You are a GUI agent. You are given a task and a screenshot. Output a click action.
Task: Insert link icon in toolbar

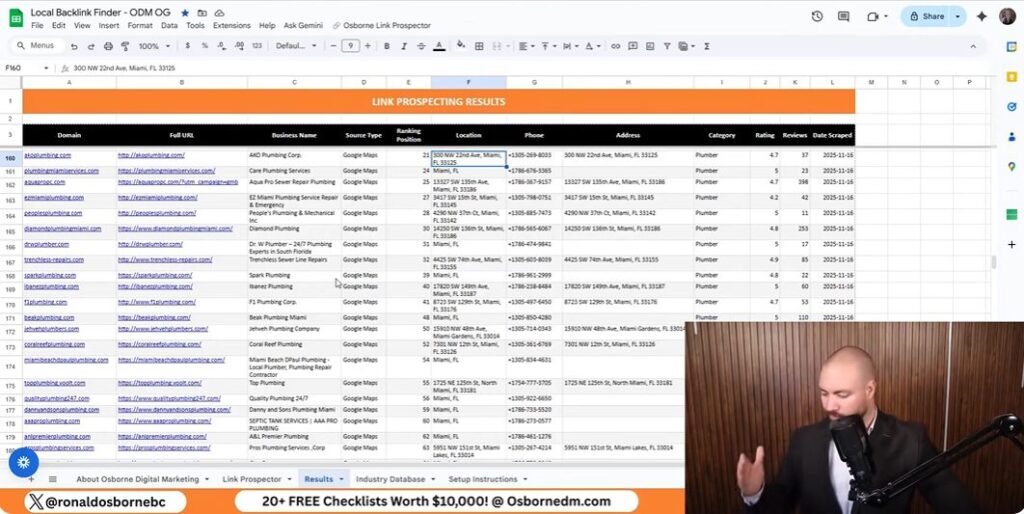point(615,46)
